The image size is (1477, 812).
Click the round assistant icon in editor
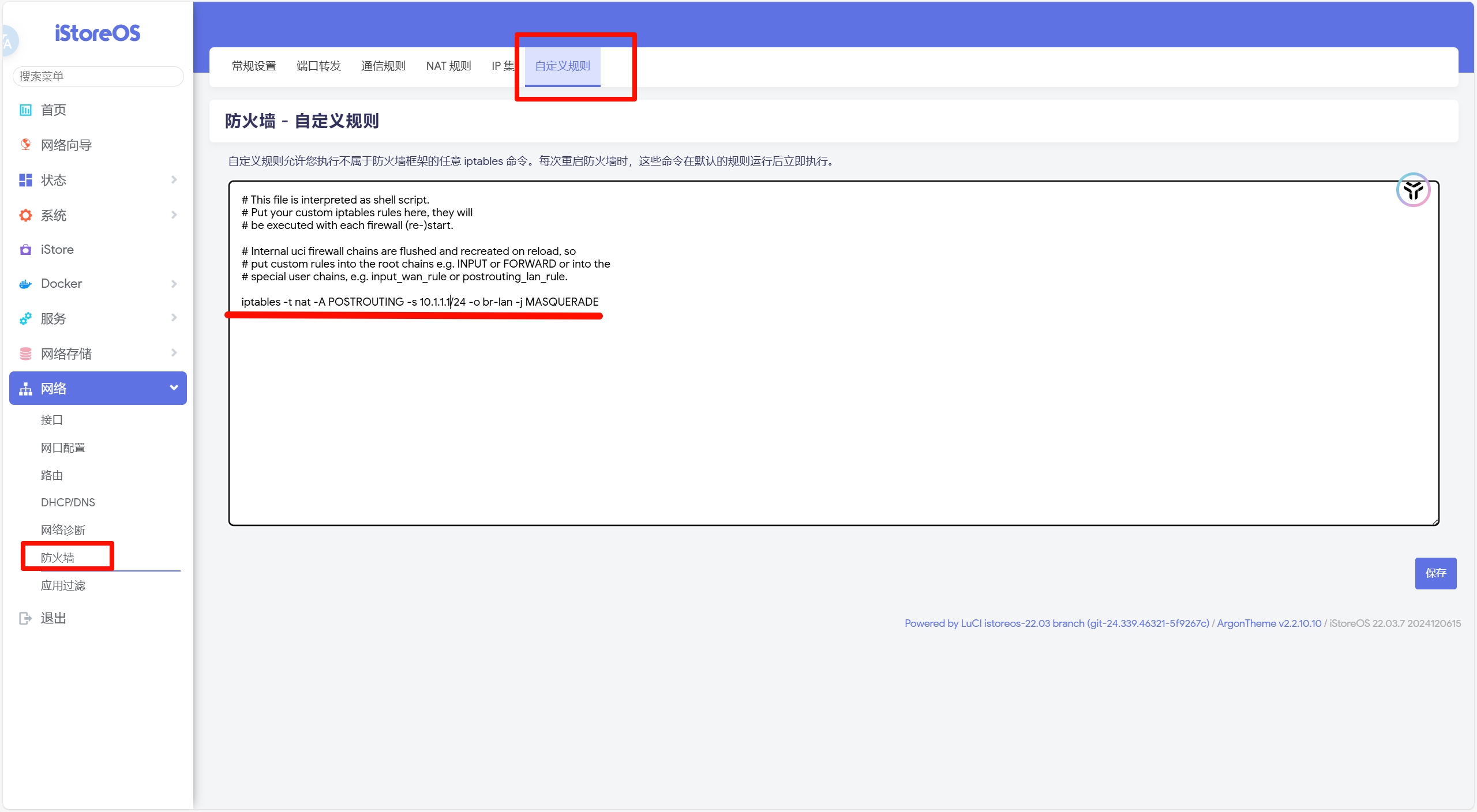pos(1412,190)
